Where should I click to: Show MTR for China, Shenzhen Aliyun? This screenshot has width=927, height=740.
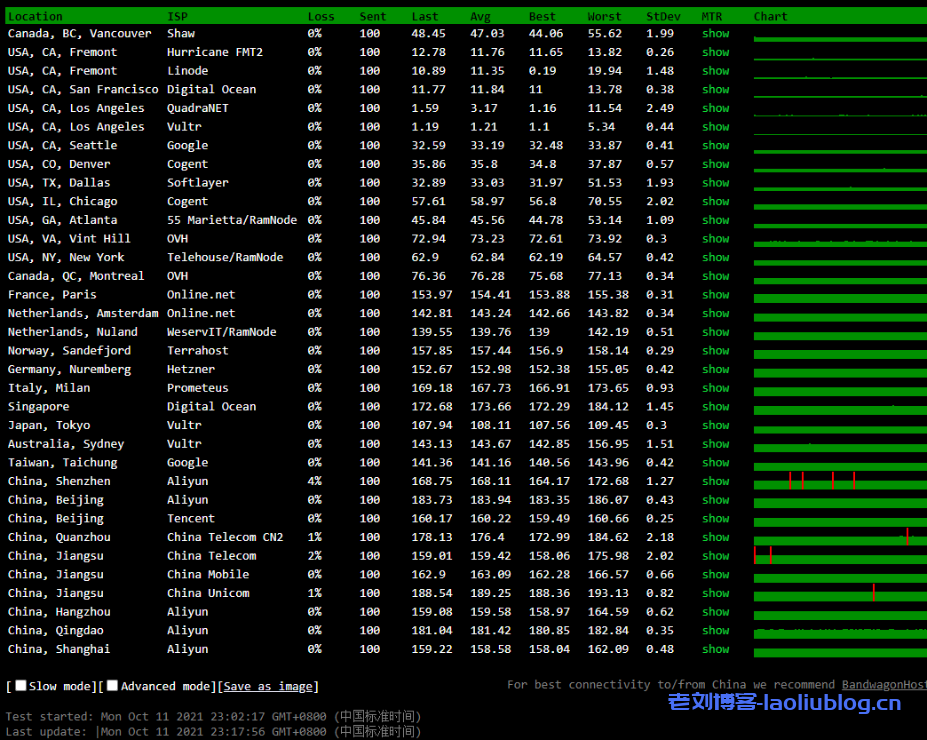(x=715, y=482)
